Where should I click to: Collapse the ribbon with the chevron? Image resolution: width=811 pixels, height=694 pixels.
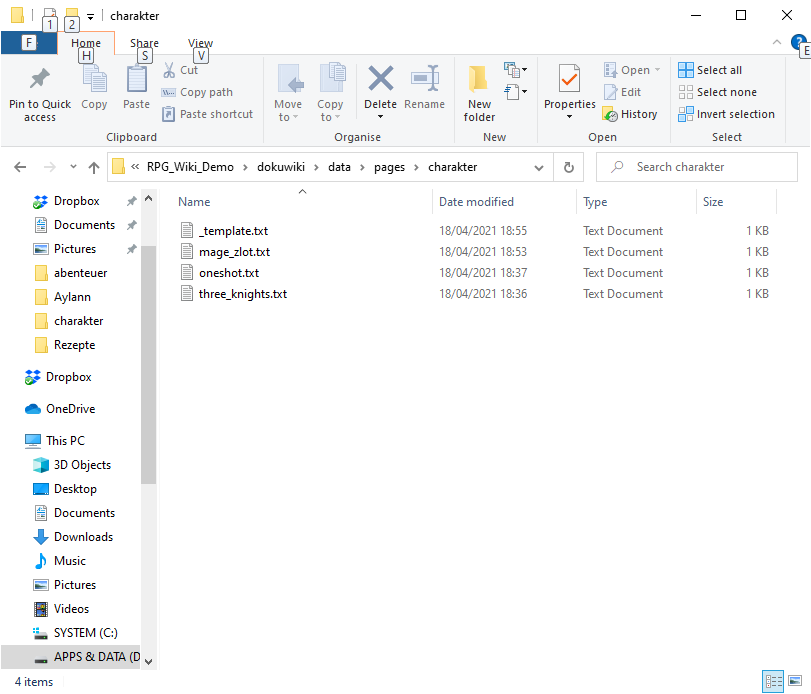pos(776,42)
